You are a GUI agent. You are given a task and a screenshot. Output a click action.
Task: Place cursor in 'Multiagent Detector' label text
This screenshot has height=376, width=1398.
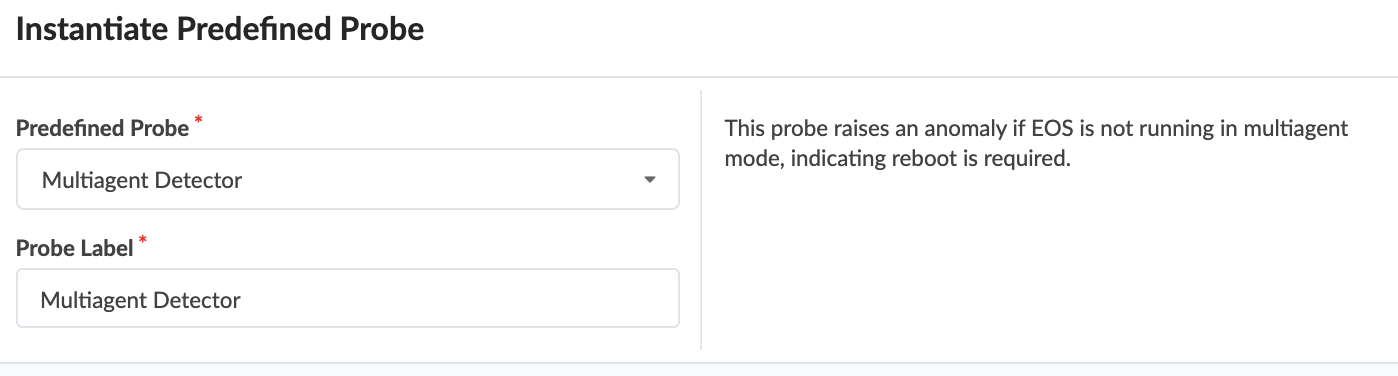click(x=141, y=299)
